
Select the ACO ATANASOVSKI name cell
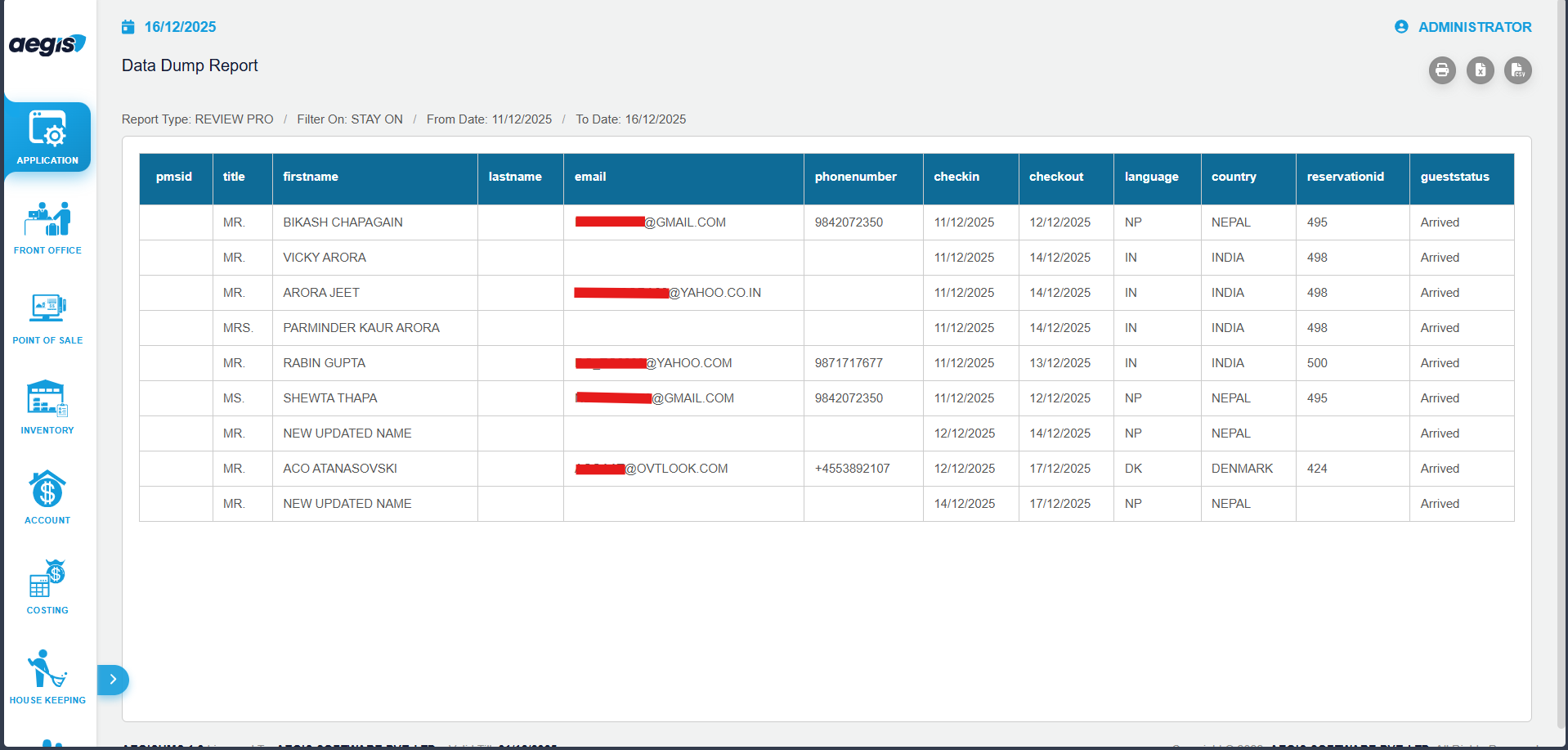coord(340,469)
